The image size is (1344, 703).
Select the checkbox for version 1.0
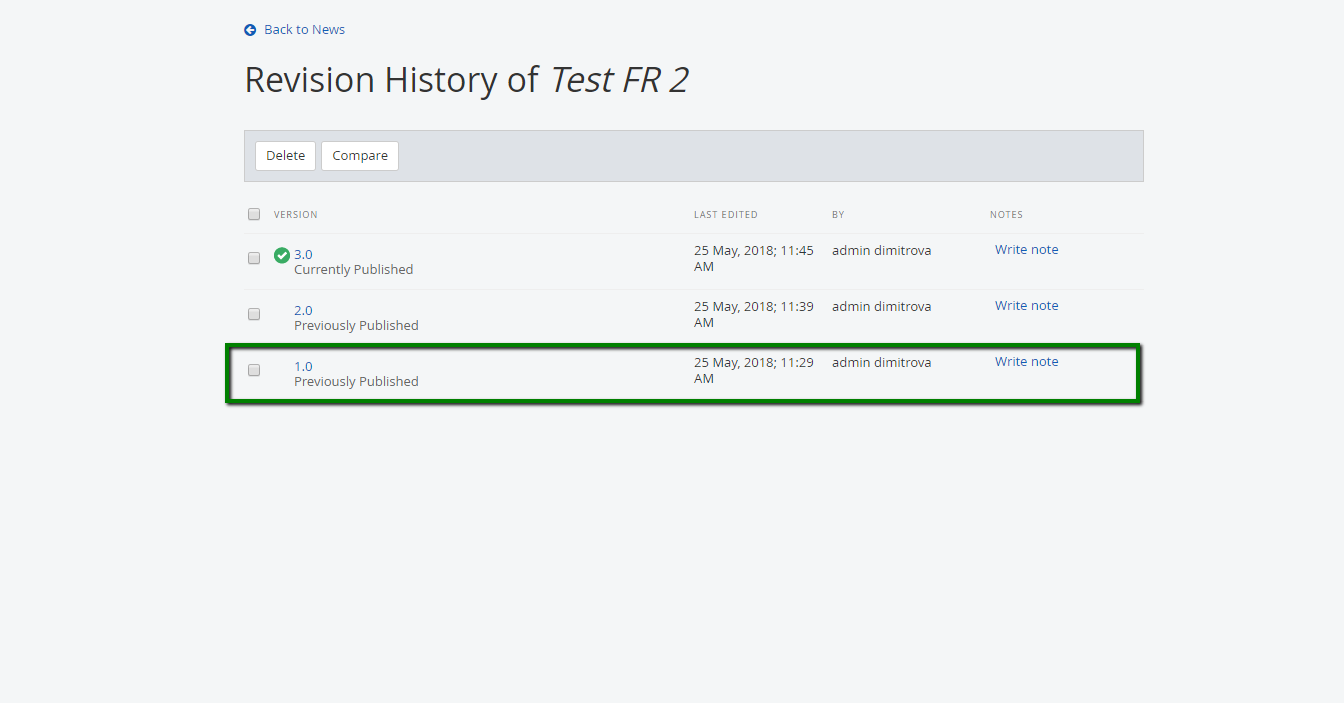pyautogui.click(x=254, y=370)
